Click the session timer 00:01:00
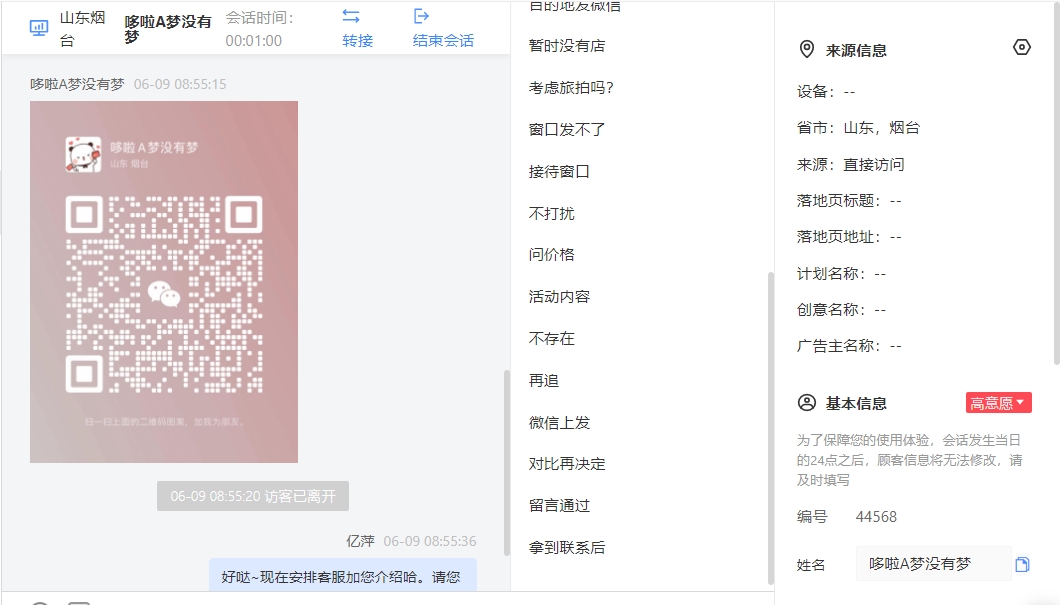Image resolution: width=1060 pixels, height=605 pixels. pos(254,41)
